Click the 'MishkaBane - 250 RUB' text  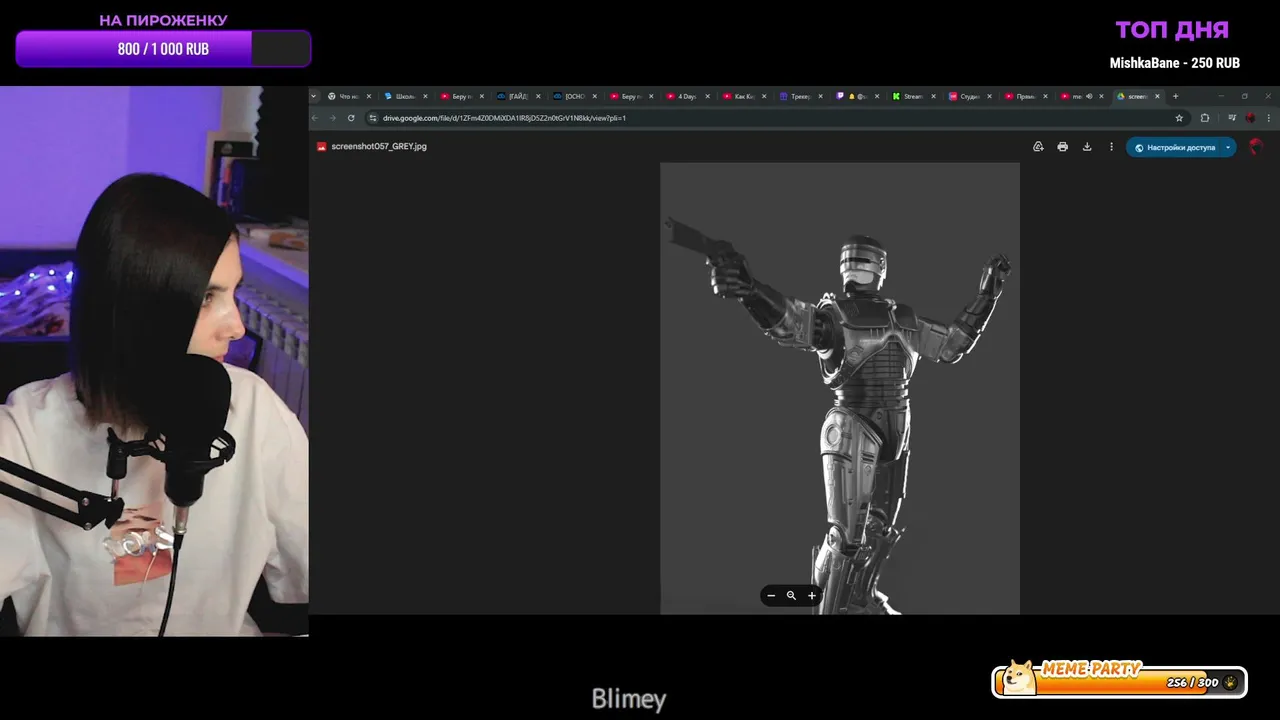pos(1175,63)
